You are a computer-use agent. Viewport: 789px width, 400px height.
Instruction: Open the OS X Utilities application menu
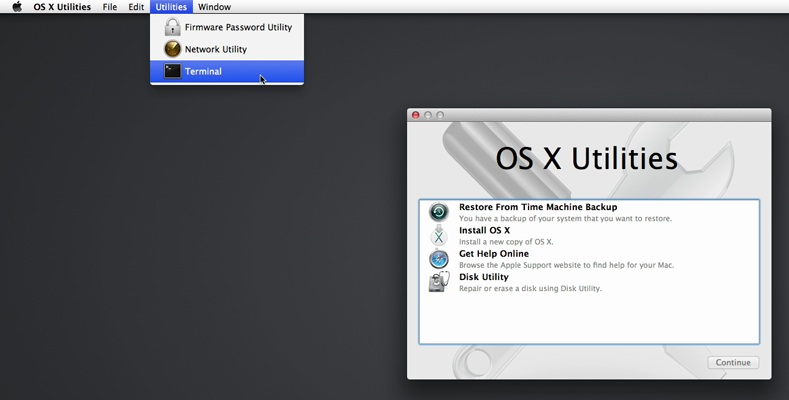62,7
